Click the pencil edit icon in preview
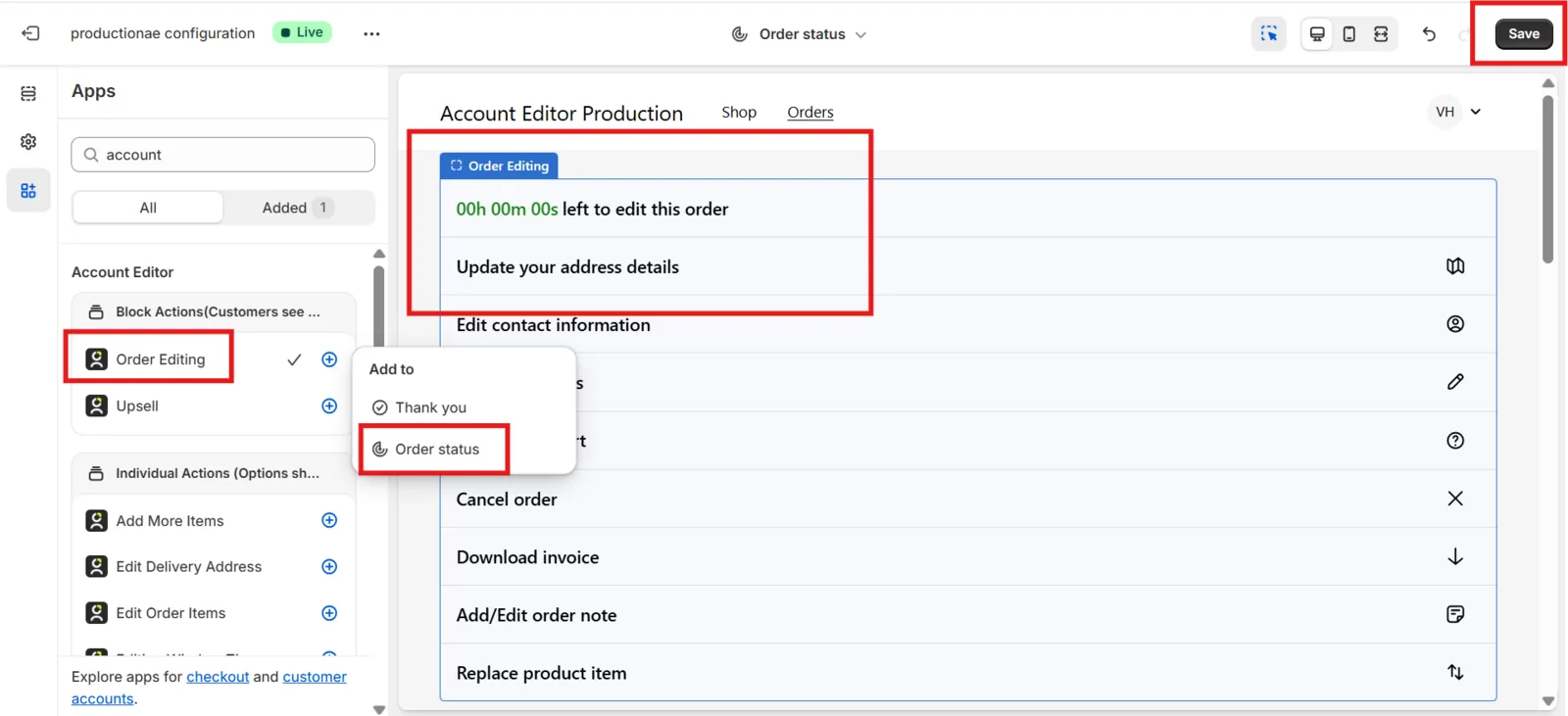 1455,382
